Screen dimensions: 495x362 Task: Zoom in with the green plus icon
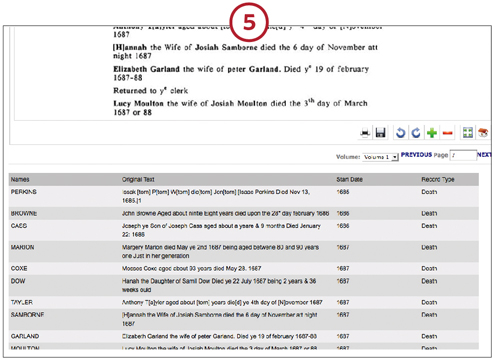click(432, 133)
